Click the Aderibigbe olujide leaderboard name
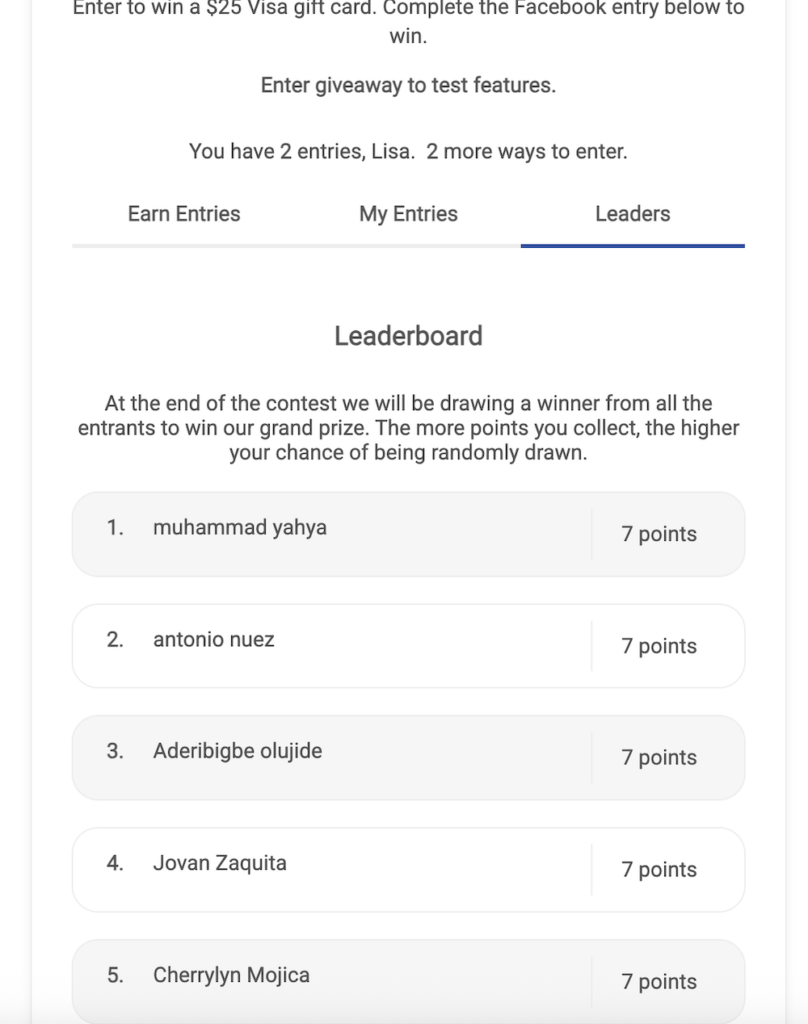The height and width of the screenshot is (1024, 808). [x=237, y=751]
